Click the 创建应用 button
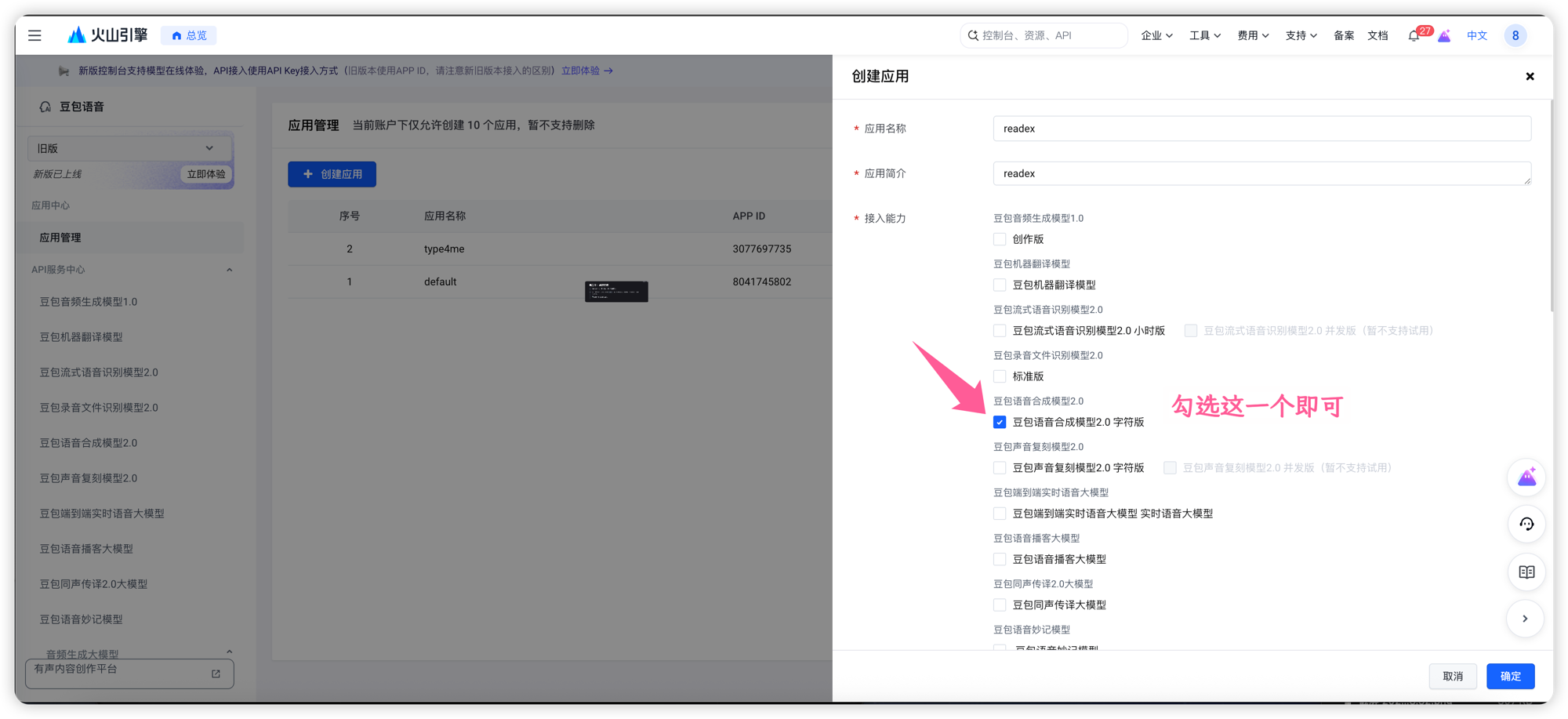The height and width of the screenshot is (719, 1568). tap(332, 174)
